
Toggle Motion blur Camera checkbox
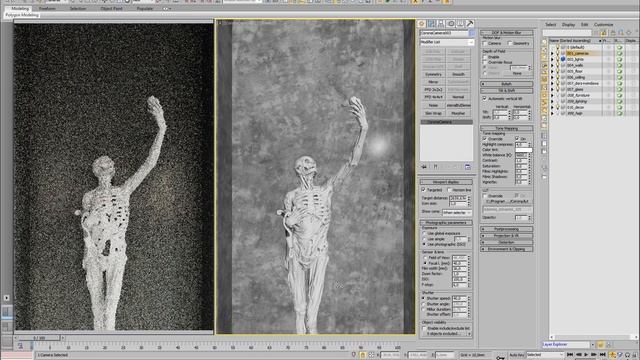pyautogui.click(x=485, y=43)
